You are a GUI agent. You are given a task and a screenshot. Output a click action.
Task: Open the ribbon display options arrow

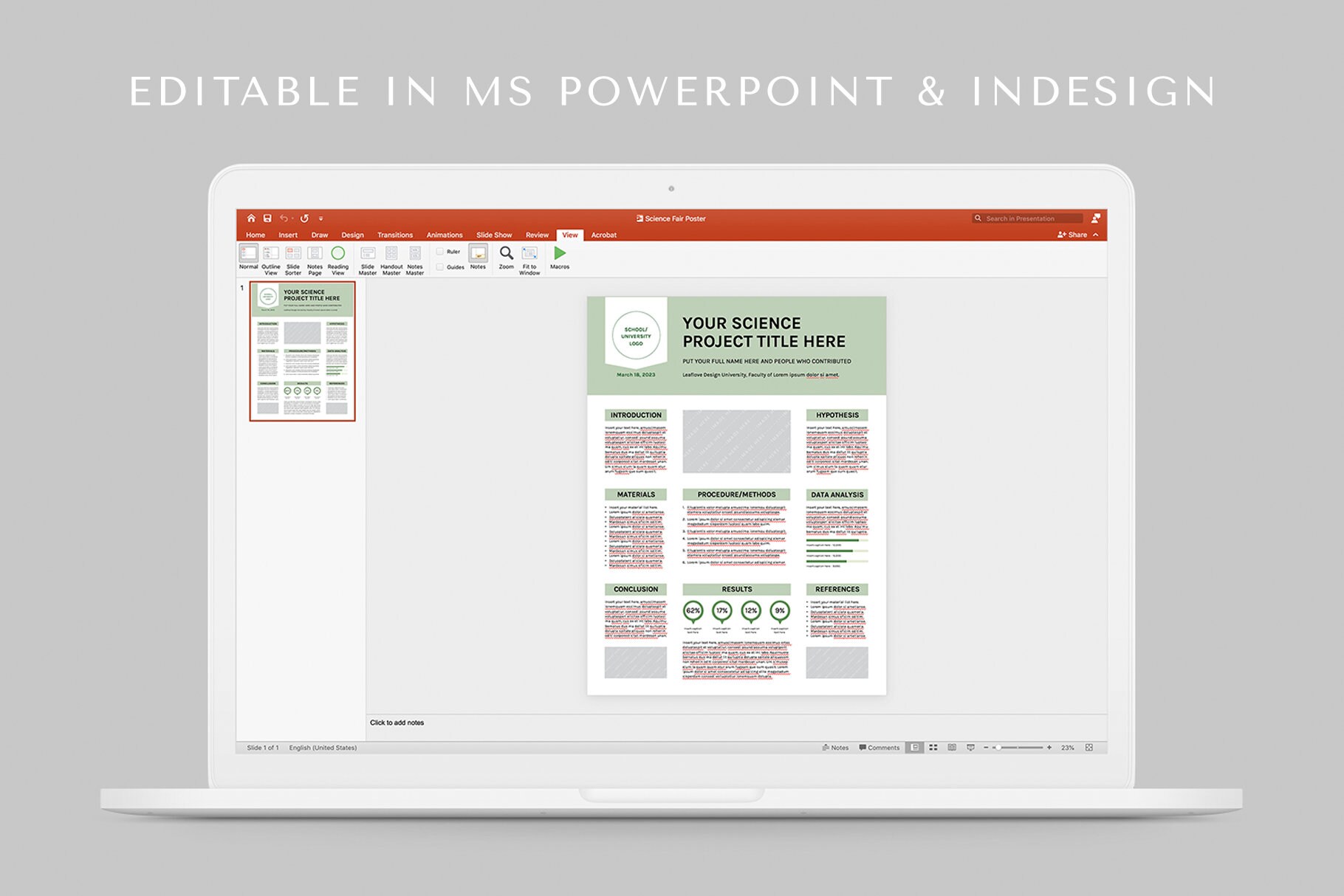[321, 218]
